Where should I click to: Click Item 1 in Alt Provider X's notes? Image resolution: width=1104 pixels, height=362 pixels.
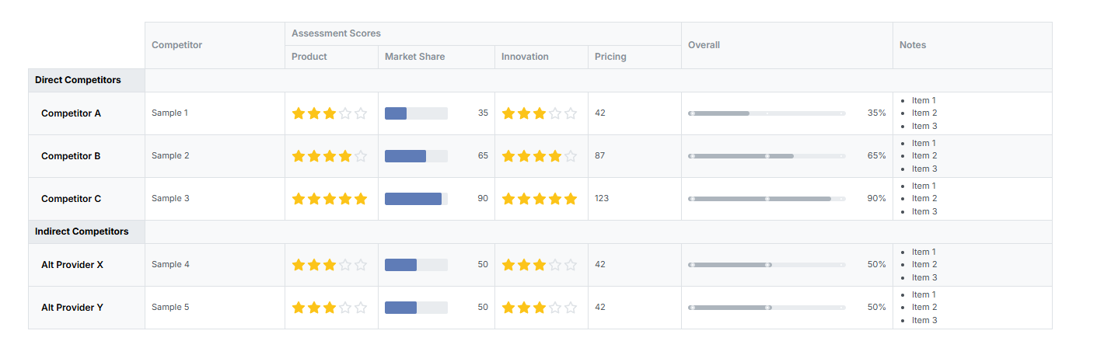tap(924, 252)
